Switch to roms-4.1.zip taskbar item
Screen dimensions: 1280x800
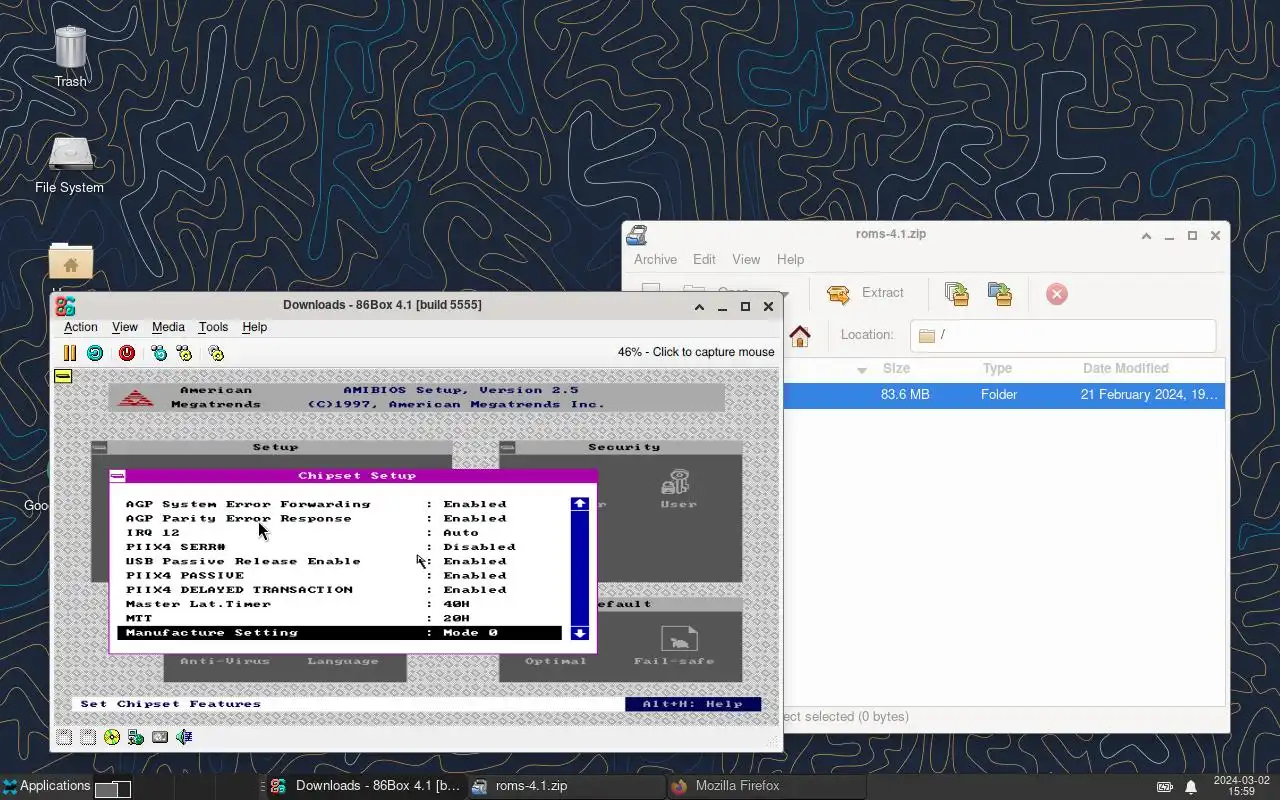(x=566, y=786)
